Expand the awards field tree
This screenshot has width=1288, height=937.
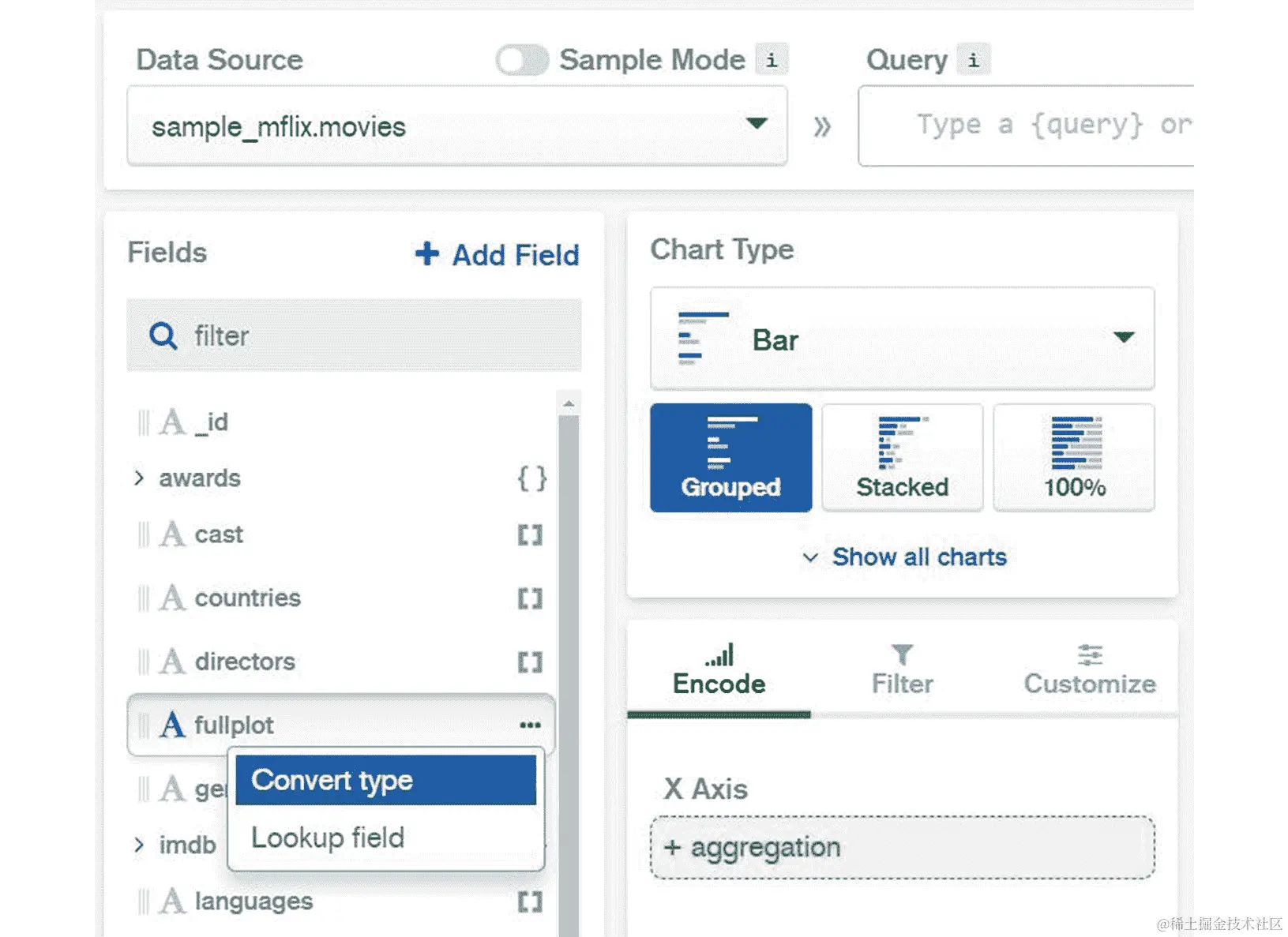pos(139,478)
